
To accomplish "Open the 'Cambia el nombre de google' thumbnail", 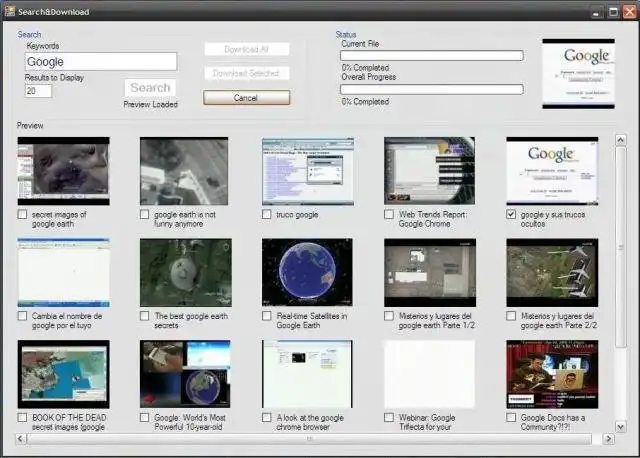I will (x=64, y=273).
